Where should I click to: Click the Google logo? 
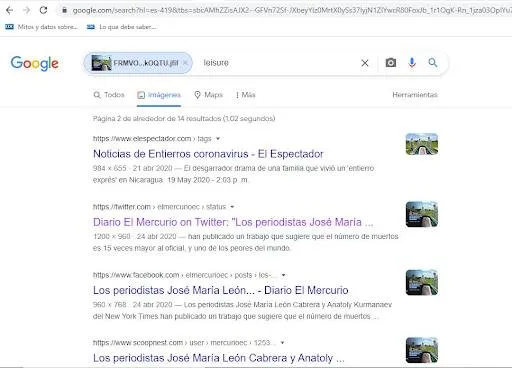pyautogui.click(x=35, y=63)
